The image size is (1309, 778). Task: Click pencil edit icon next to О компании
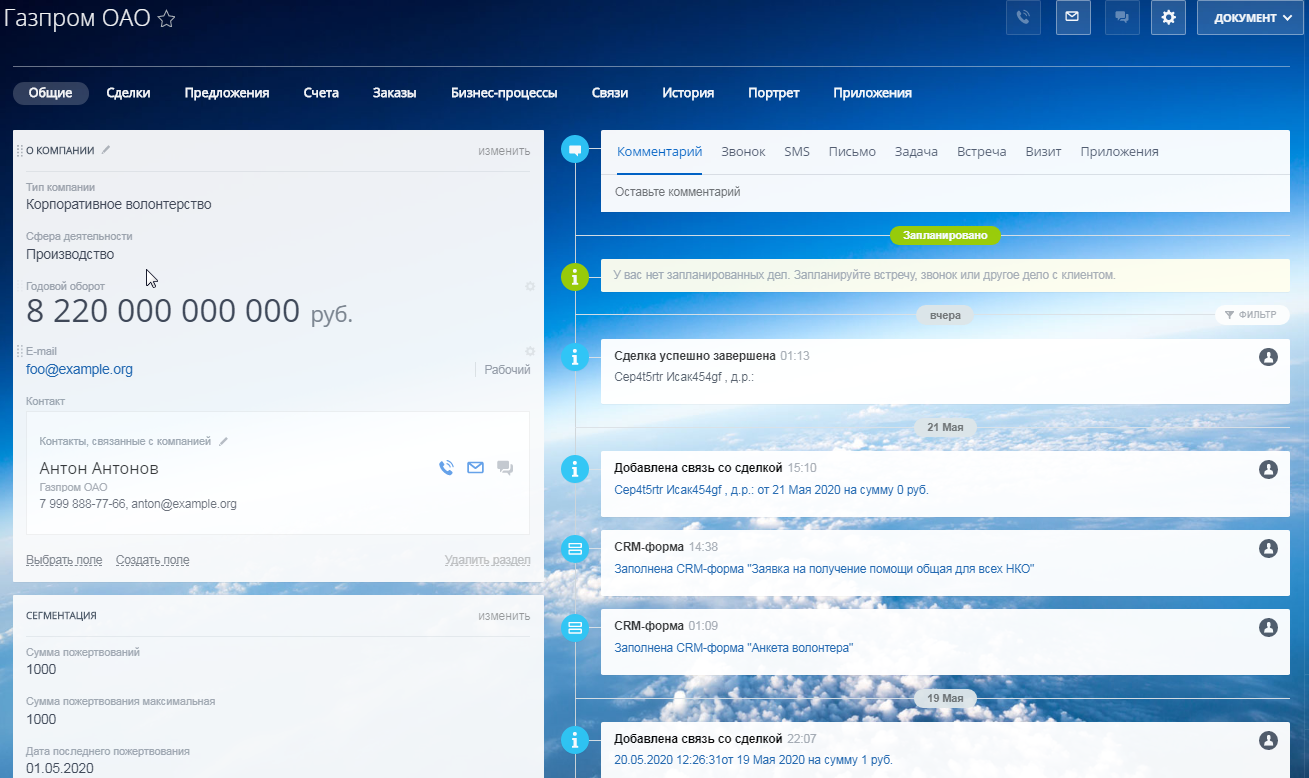(106, 150)
